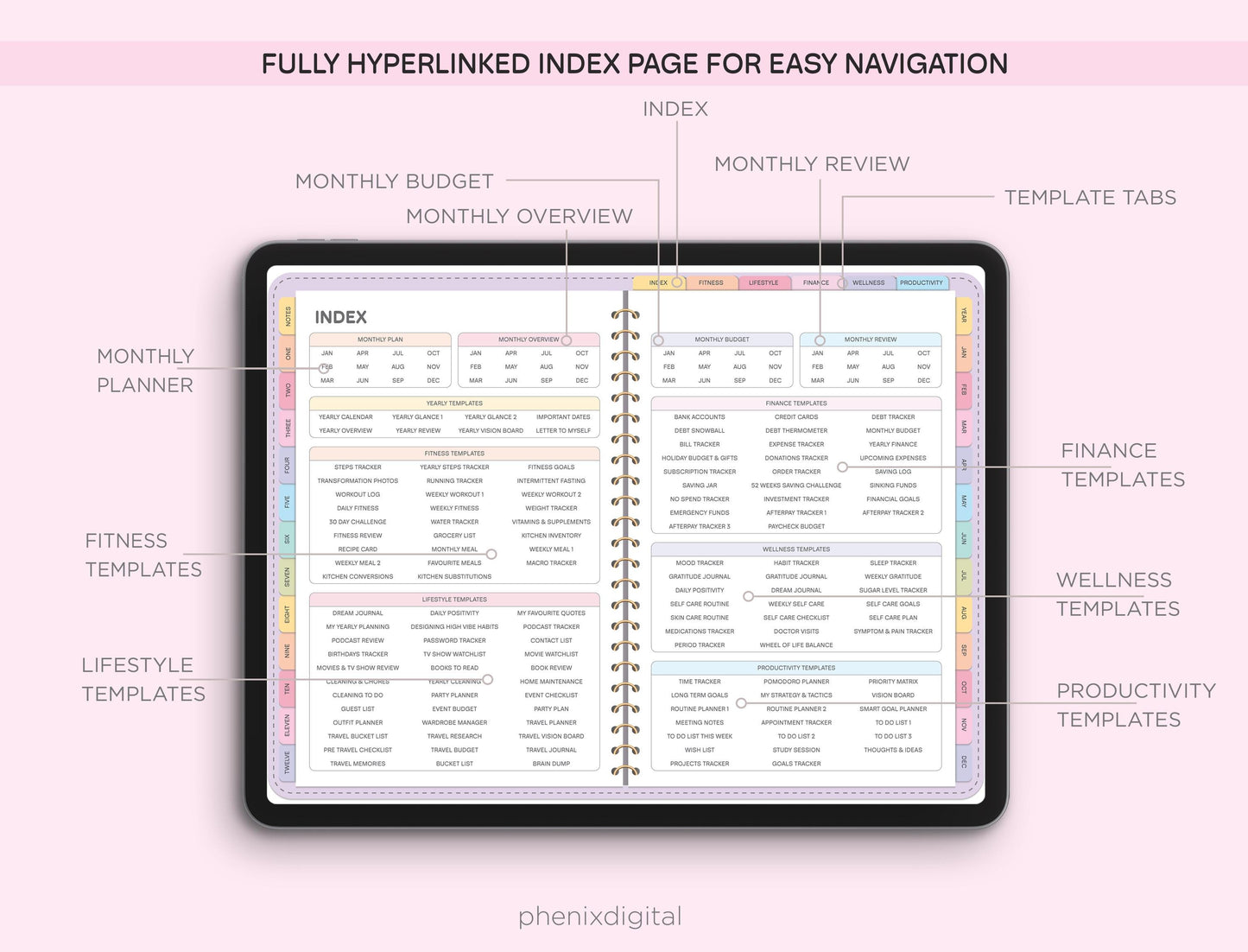Open the DEC tab on right edge
1248x952 pixels.
click(x=964, y=763)
